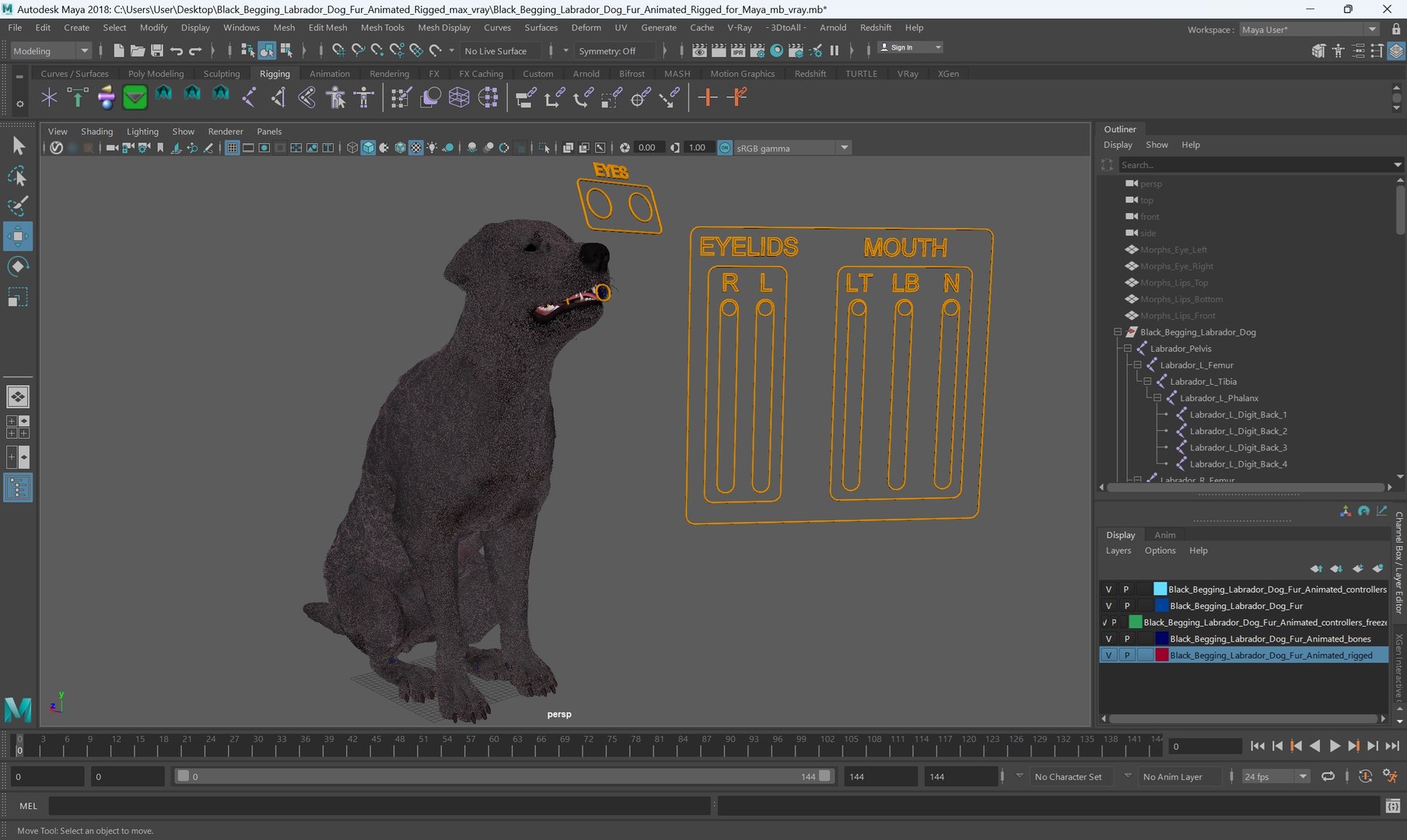Collapse the Labrador_Pelvis node

[x=1128, y=348]
